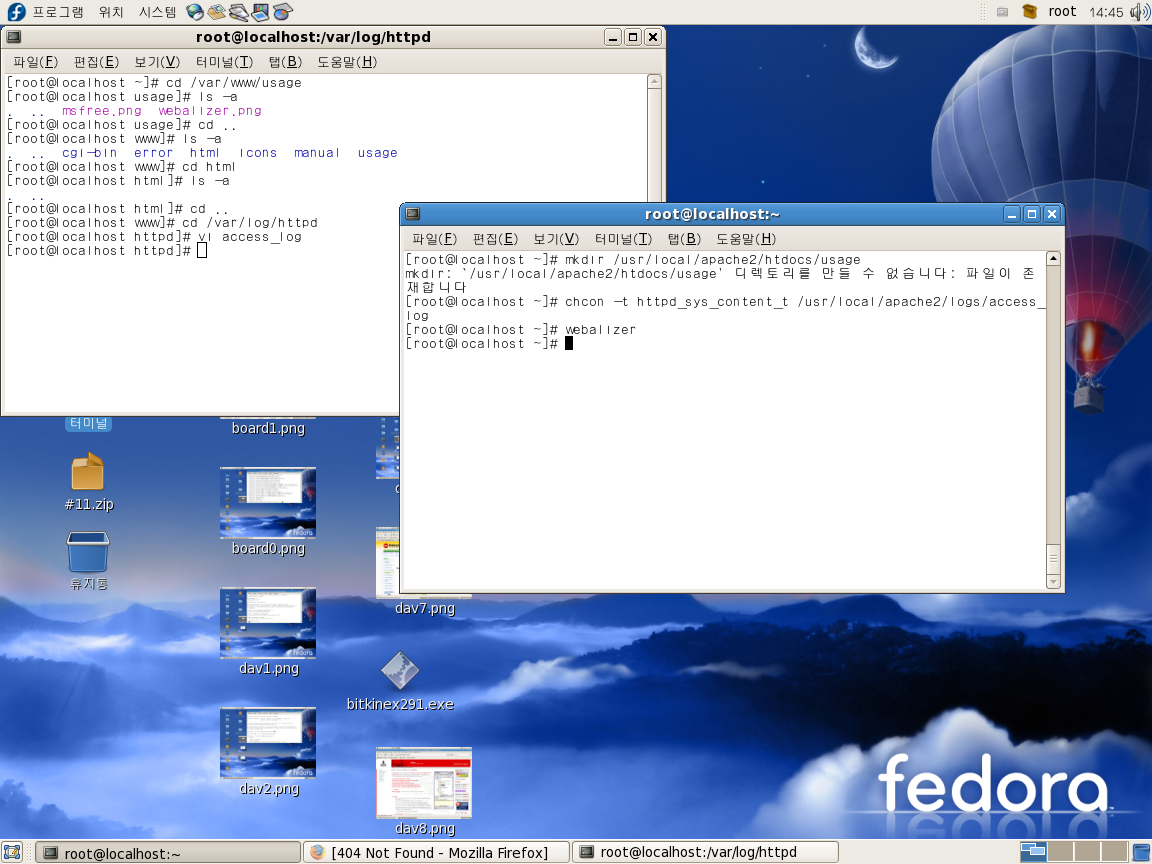The image size is (1152, 864).
Task: Launch the presentation app icon in top panel
Action: tap(261, 12)
